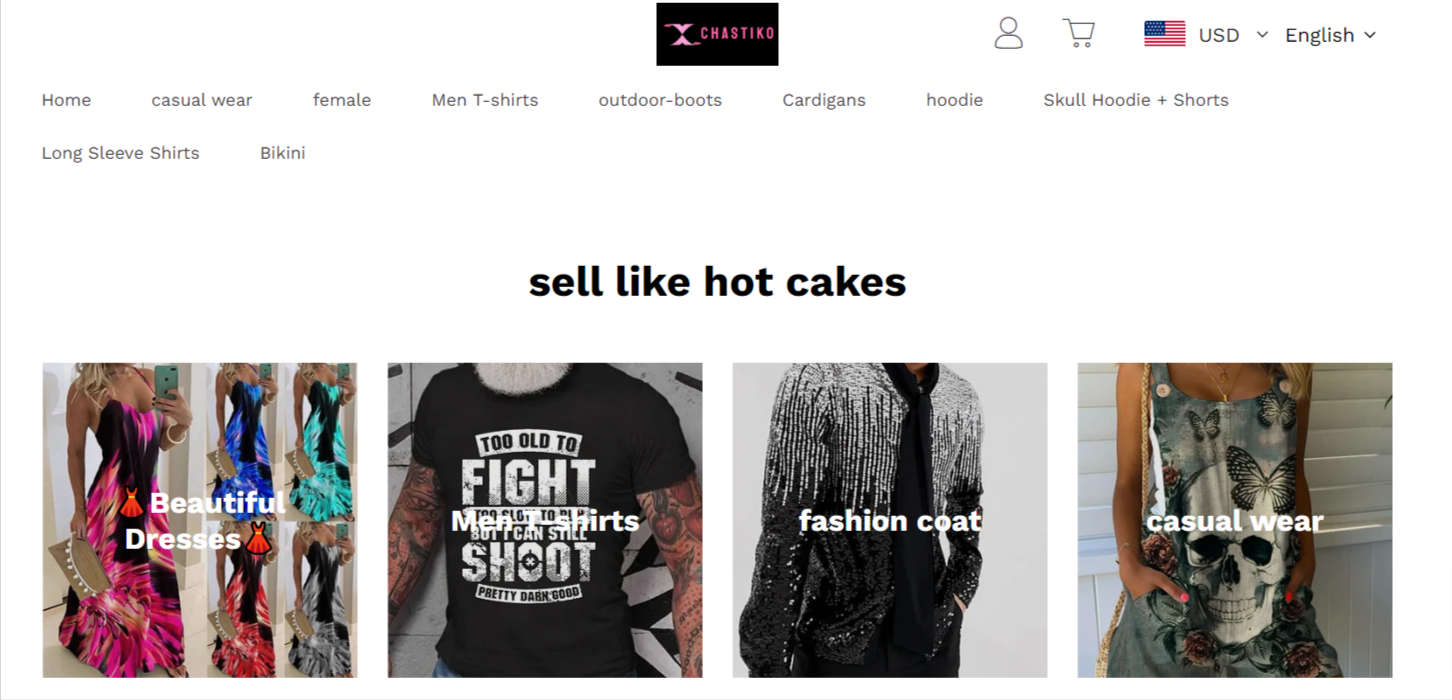This screenshot has width=1452, height=700.
Task: Click the US flag icon
Action: click(x=1164, y=34)
